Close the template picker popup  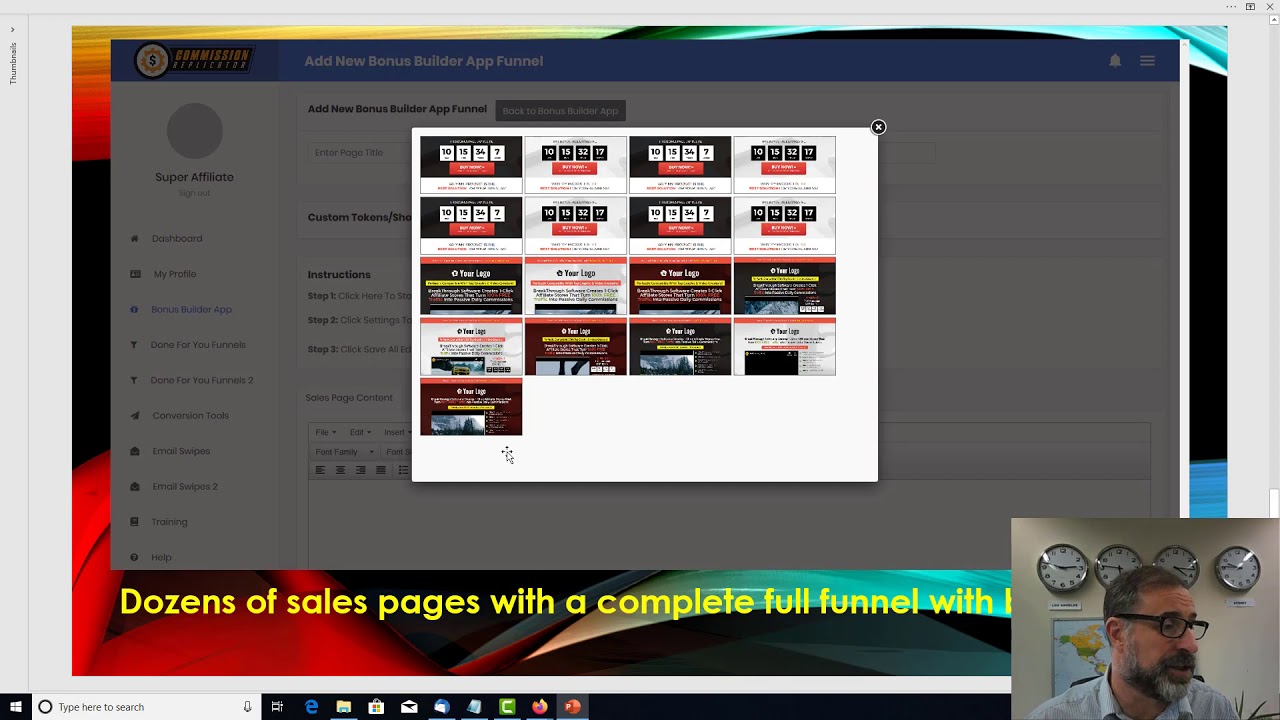[878, 127]
